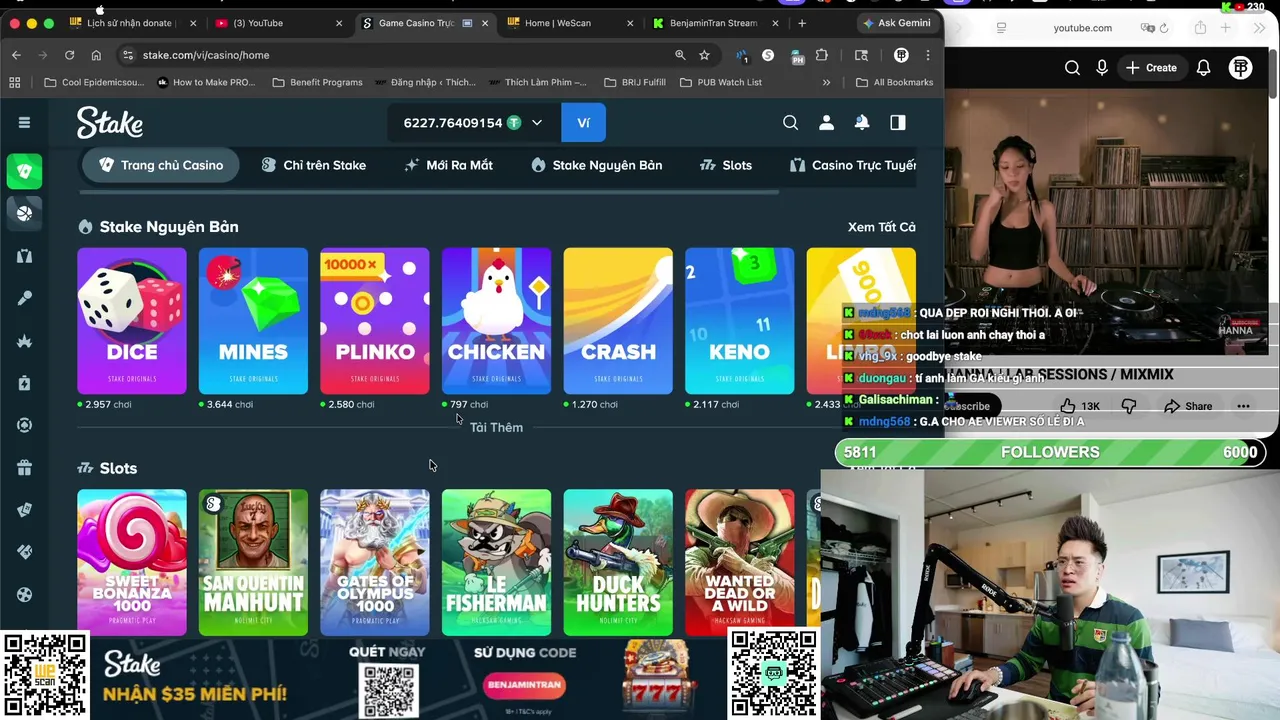Open Sweet Bonanza 1000 slot

tap(132, 562)
